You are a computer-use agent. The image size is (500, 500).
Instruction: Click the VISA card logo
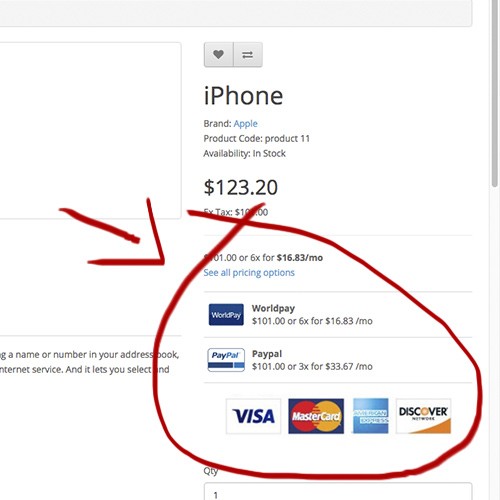tap(254, 416)
